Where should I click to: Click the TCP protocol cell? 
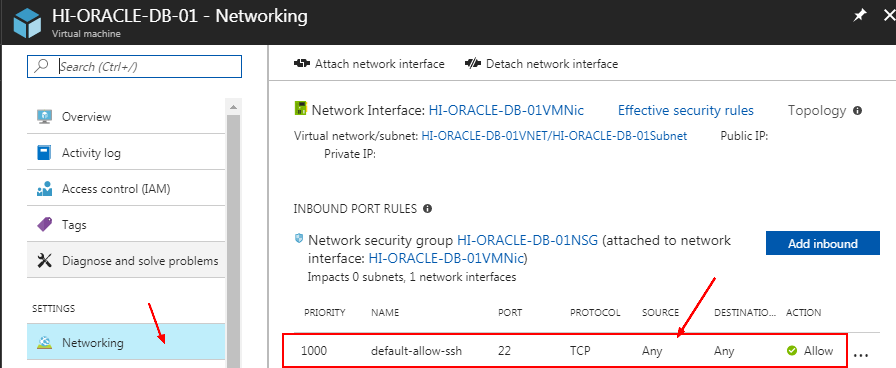pos(581,351)
